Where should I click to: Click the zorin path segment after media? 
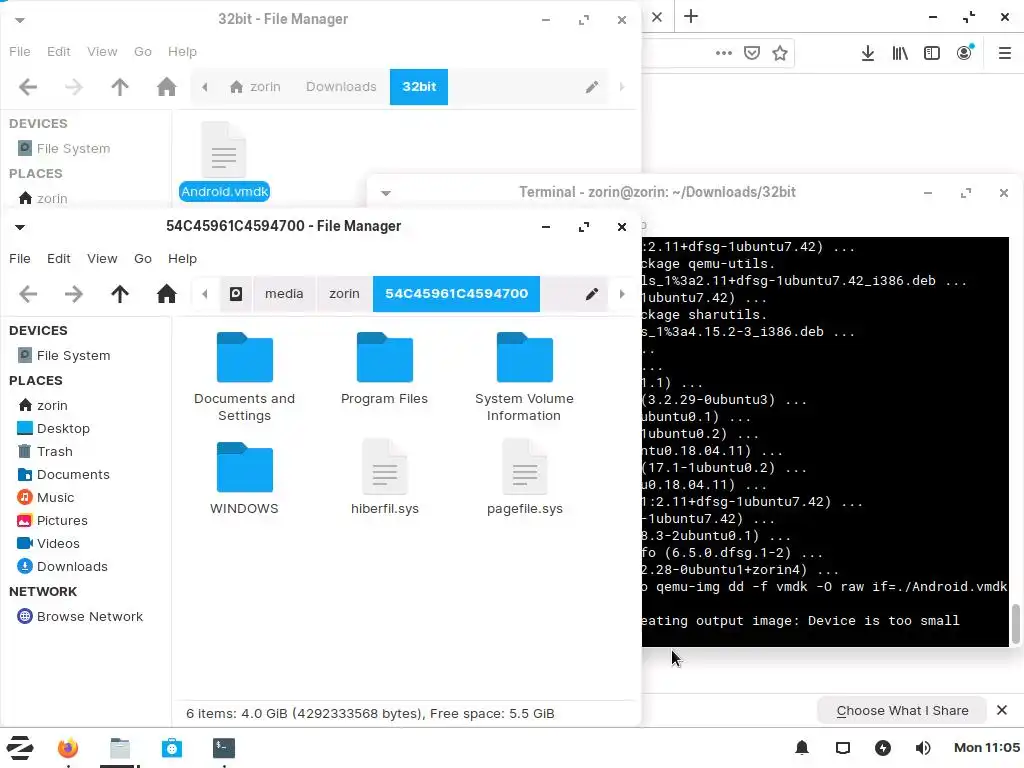[x=344, y=294]
